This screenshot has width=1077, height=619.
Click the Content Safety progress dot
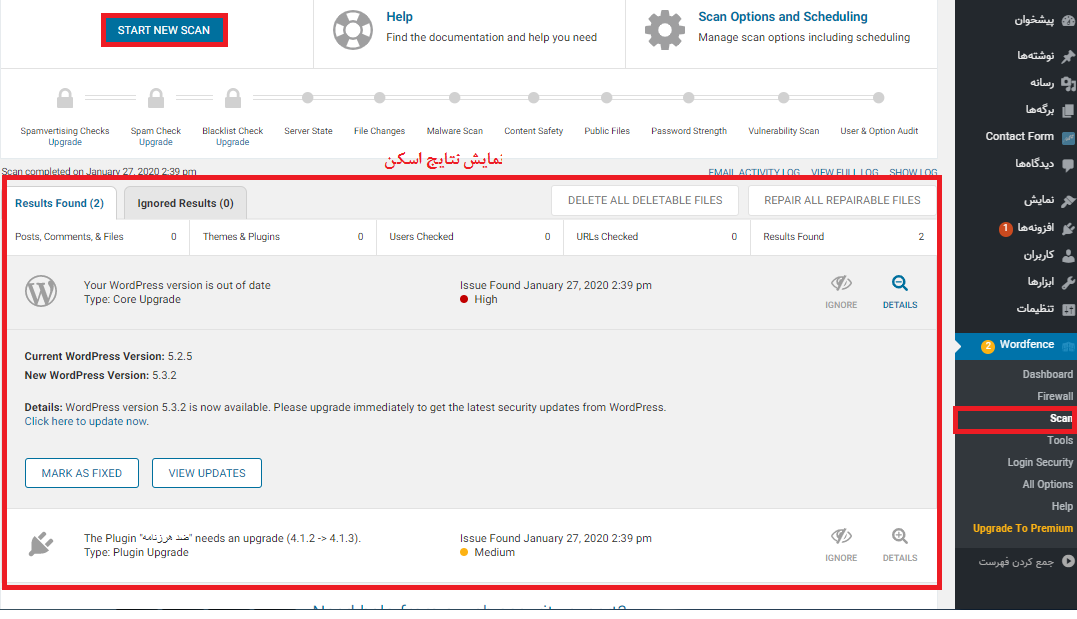534,98
